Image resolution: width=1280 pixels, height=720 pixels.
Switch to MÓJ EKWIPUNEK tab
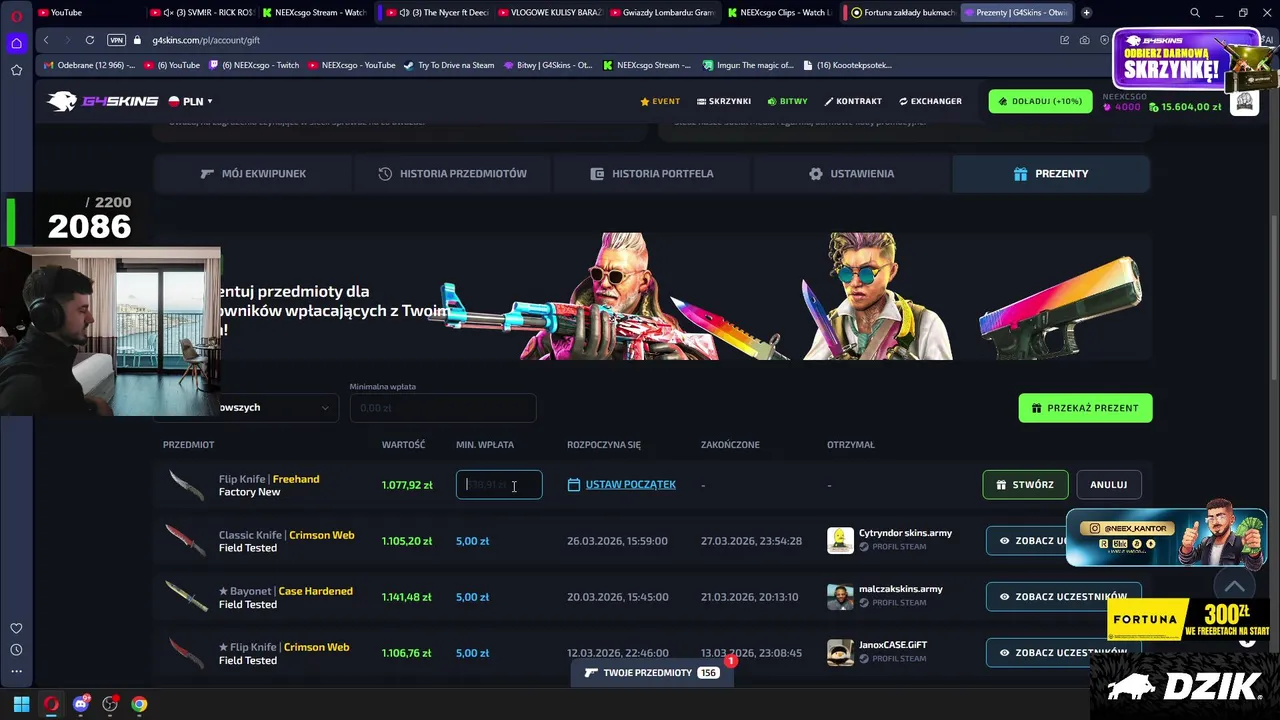[x=253, y=174]
